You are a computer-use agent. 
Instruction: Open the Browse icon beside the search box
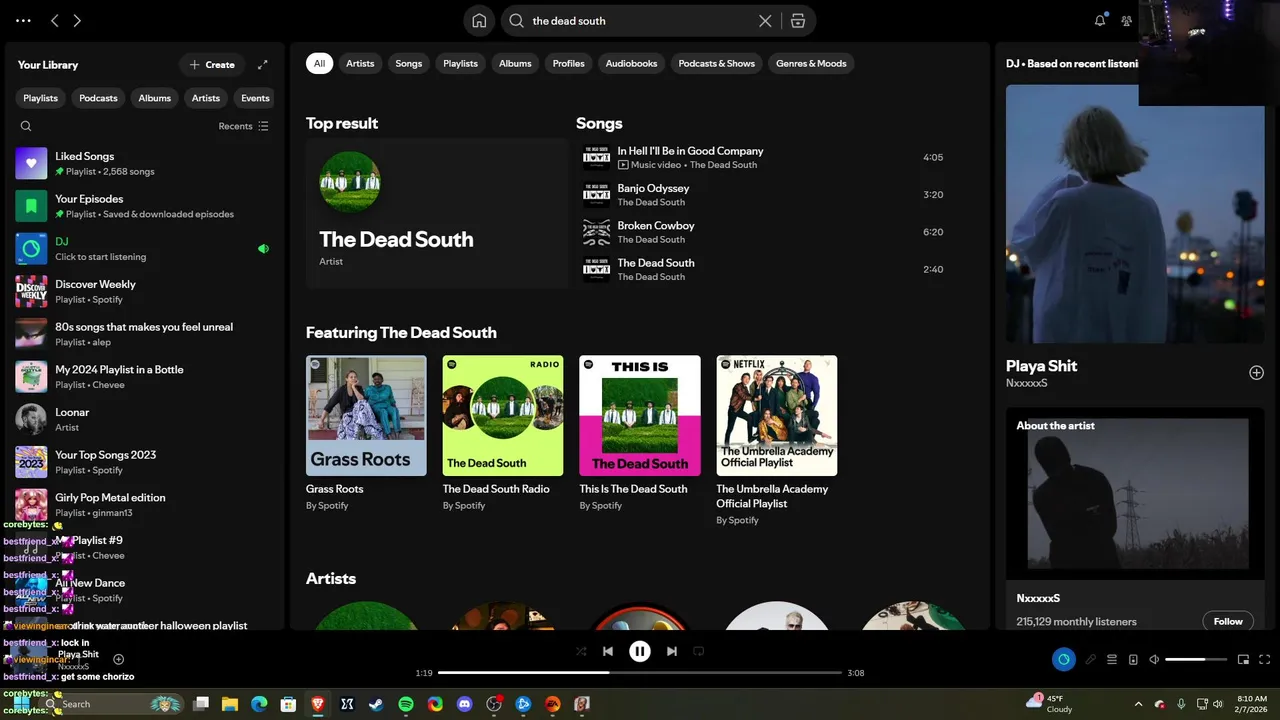point(797,20)
